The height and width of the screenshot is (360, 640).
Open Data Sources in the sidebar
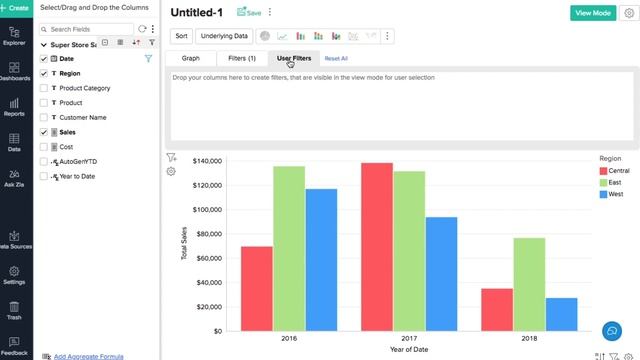coord(15,240)
